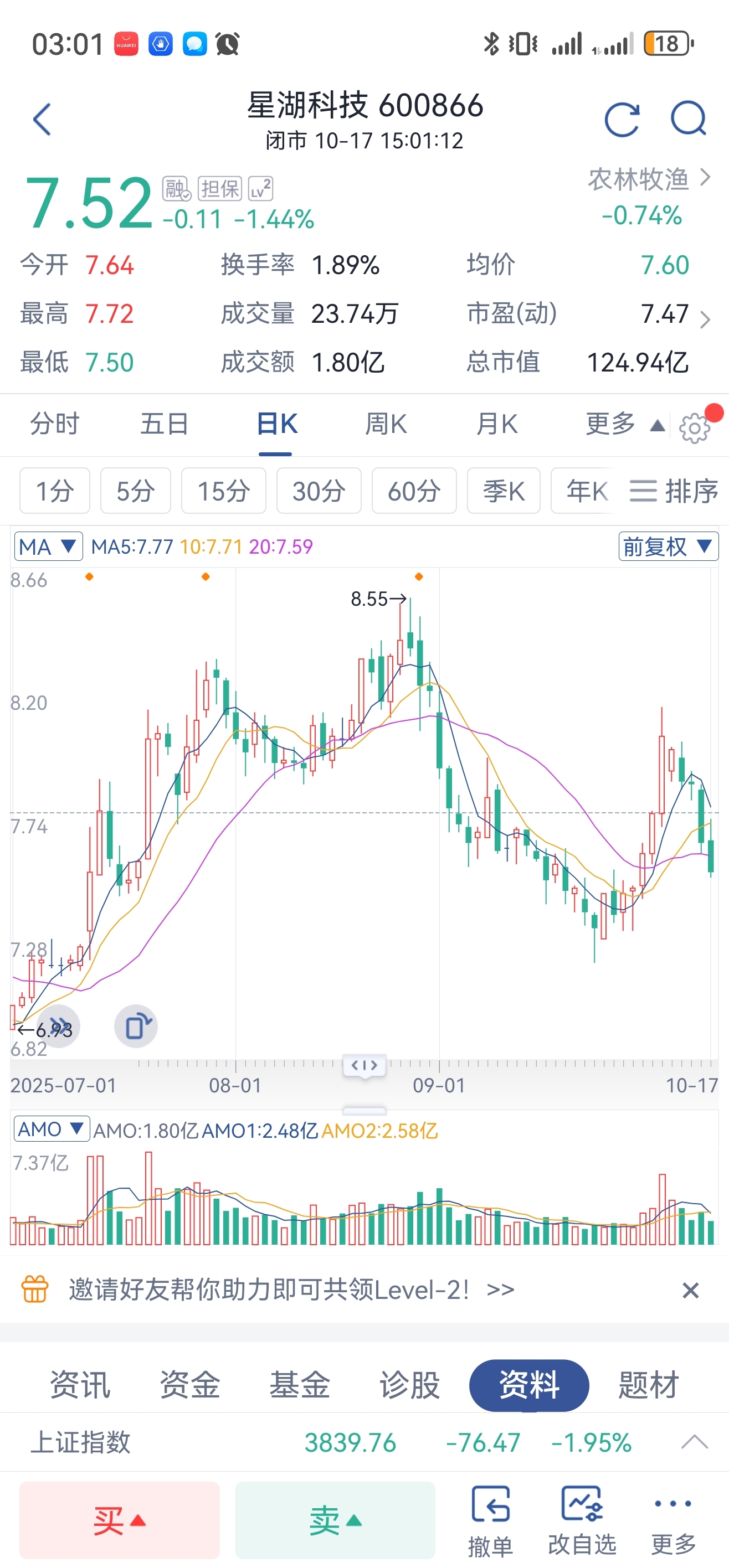This screenshot has width=729, height=1568.
Task: Switch to the 周K tab
Action: (x=386, y=424)
